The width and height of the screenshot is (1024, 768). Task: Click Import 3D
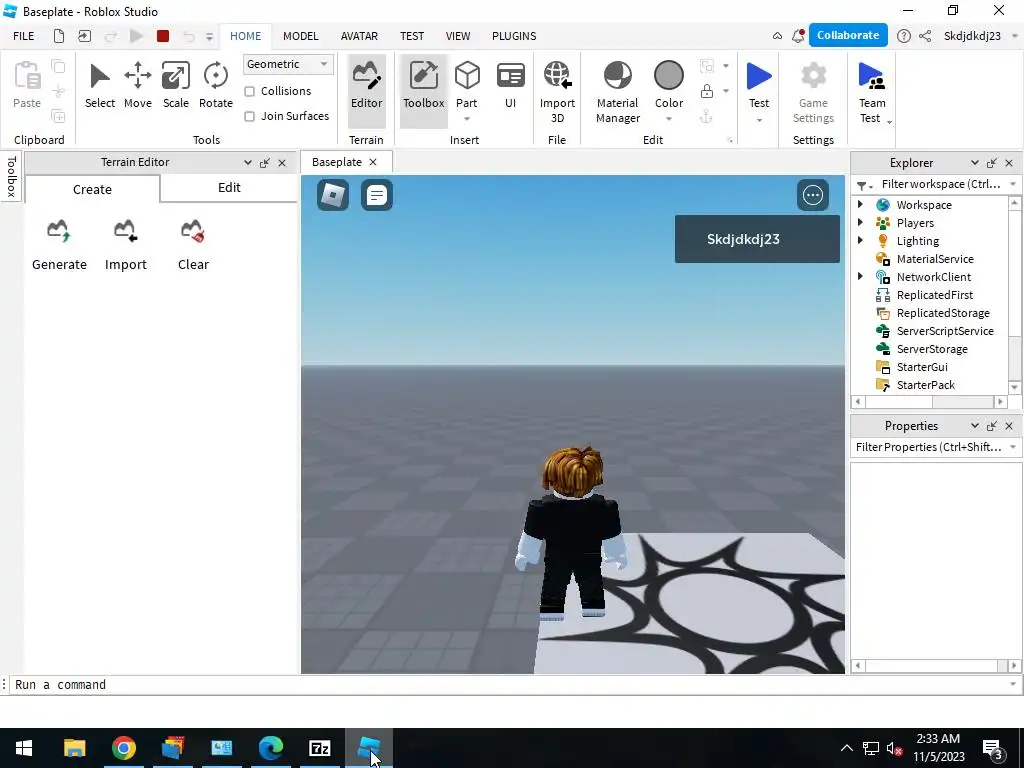click(557, 91)
